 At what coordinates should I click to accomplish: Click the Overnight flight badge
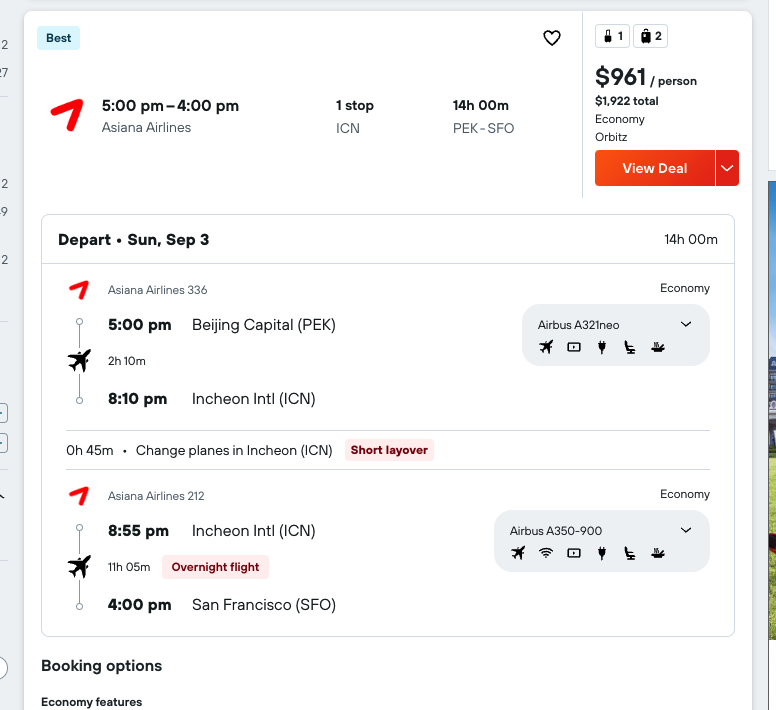point(215,567)
